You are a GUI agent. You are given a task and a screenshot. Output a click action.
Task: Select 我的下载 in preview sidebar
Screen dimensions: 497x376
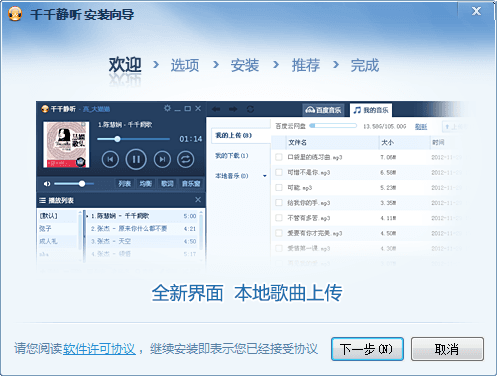coord(232,156)
